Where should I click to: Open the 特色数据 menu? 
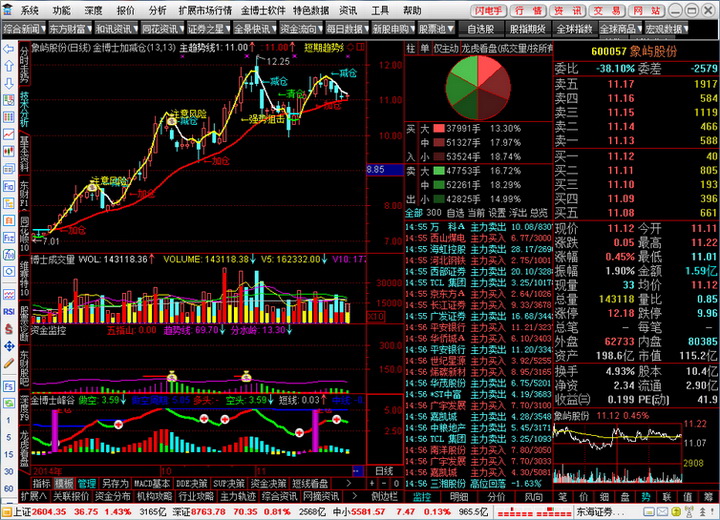point(311,10)
